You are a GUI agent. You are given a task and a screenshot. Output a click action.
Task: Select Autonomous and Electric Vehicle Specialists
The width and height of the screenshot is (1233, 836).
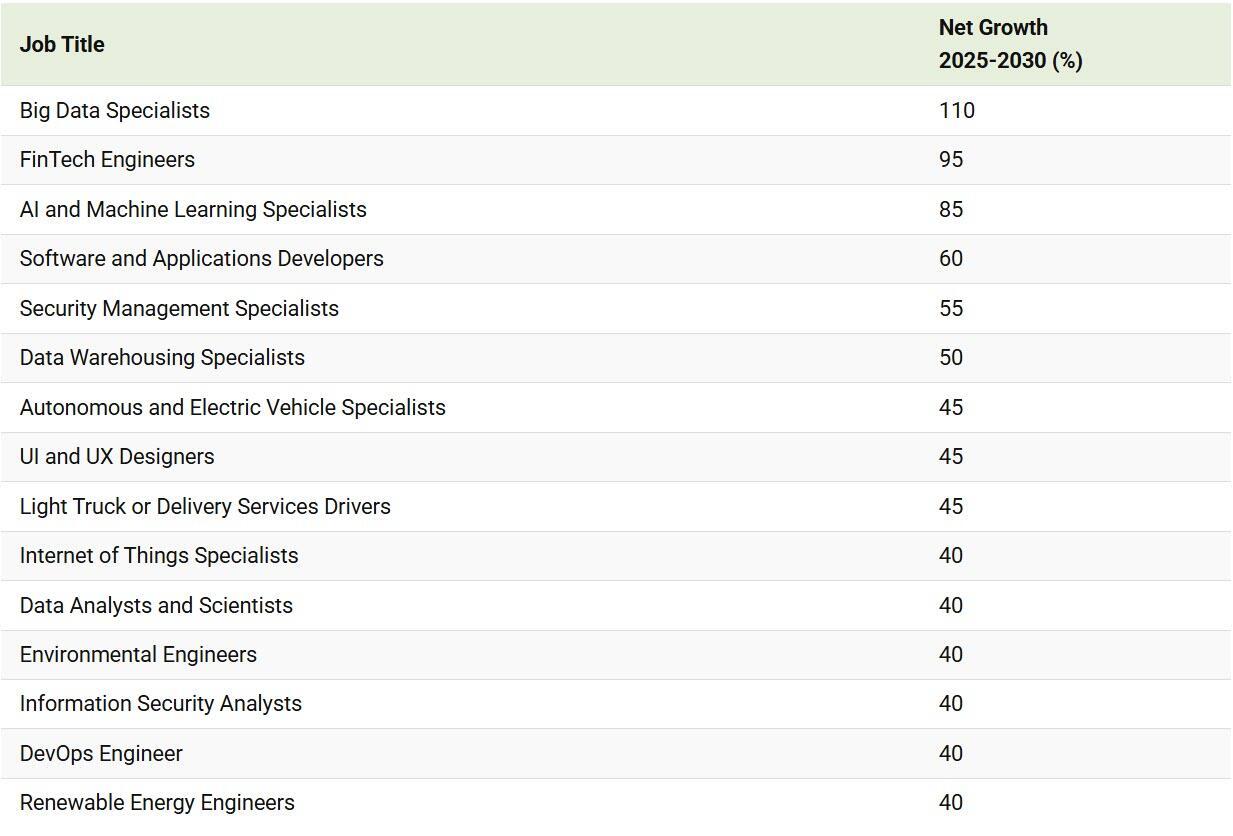pyautogui.click(x=232, y=407)
